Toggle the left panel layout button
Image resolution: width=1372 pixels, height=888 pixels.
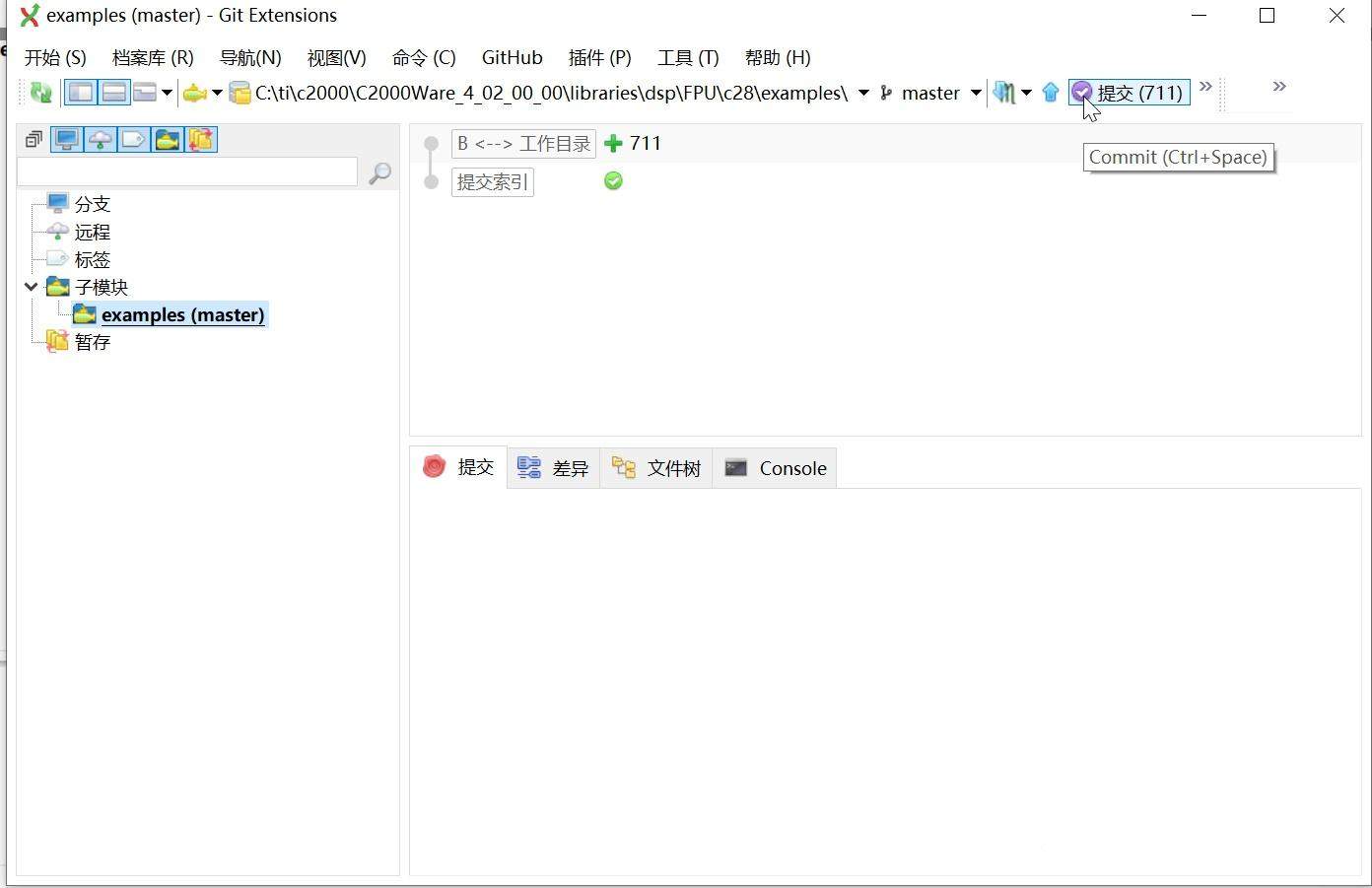(x=81, y=93)
